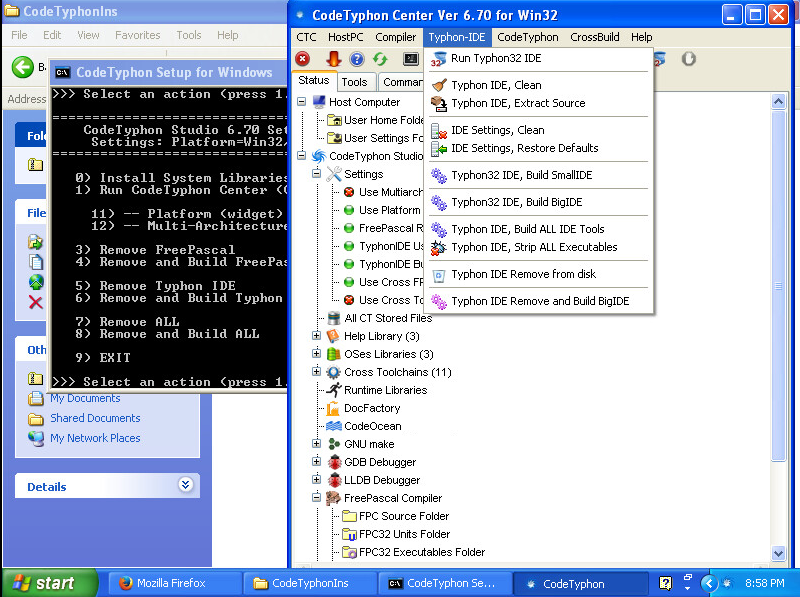Viewport: 800px width, 597px height.
Task: Click the DocFactory tree icon
Action: [x=334, y=408]
